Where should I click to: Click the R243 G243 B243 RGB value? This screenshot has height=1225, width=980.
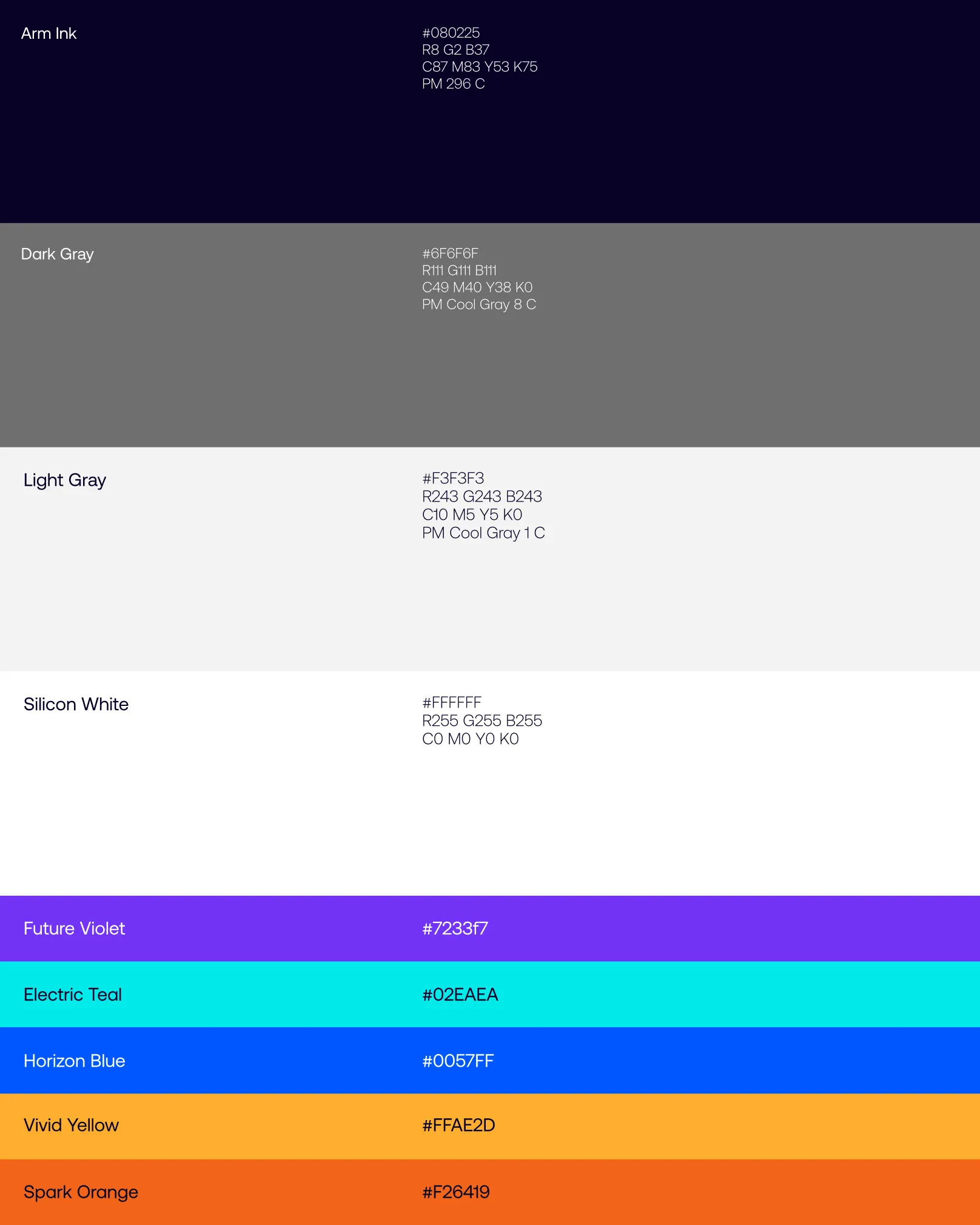click(482, 497)
